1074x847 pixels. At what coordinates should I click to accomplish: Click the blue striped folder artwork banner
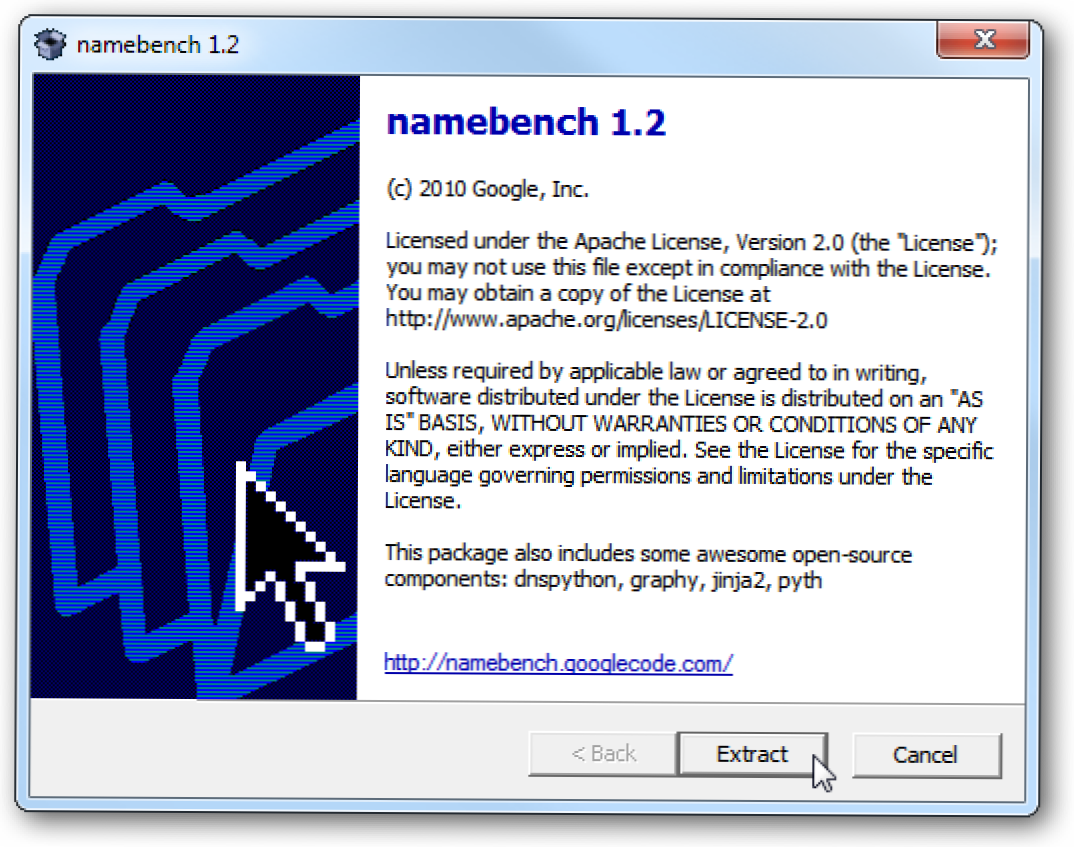coord(195,387)
